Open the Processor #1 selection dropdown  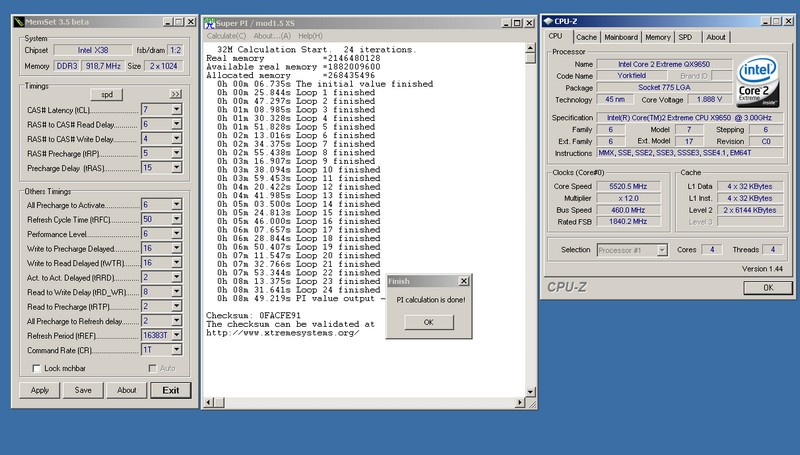click(x=662, y=250)
